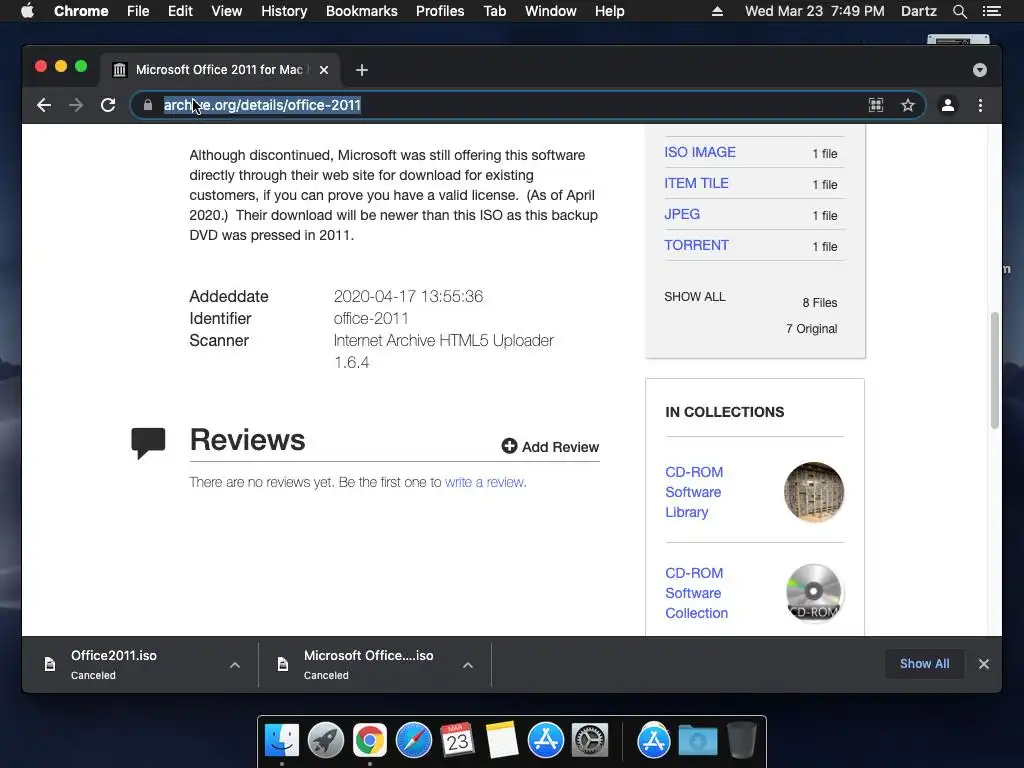View site info via the lock icon
1024x768 pixels.
click(x=148, y=105)
